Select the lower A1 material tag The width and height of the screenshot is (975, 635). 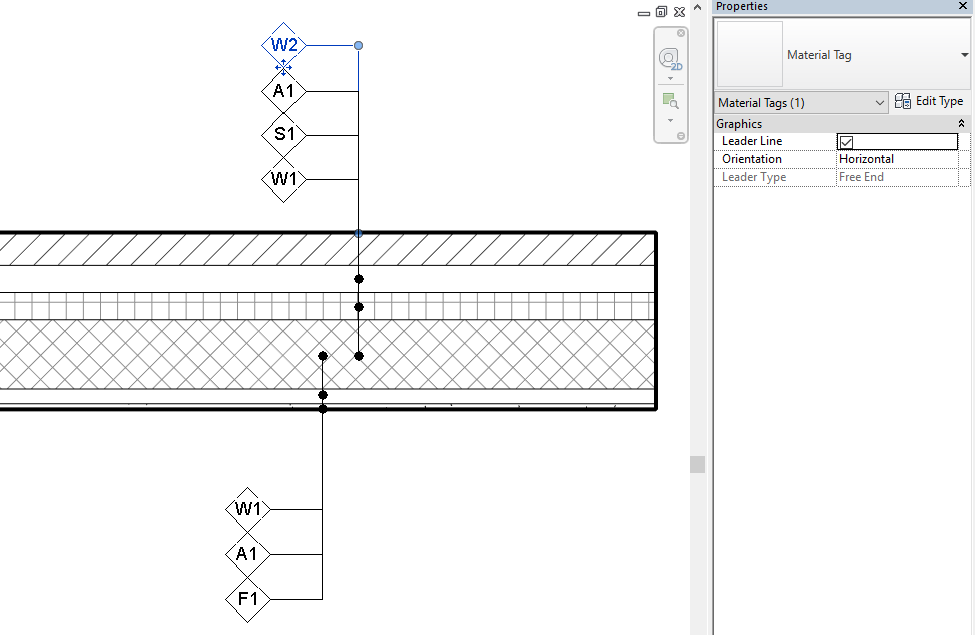tap(247, 554)
